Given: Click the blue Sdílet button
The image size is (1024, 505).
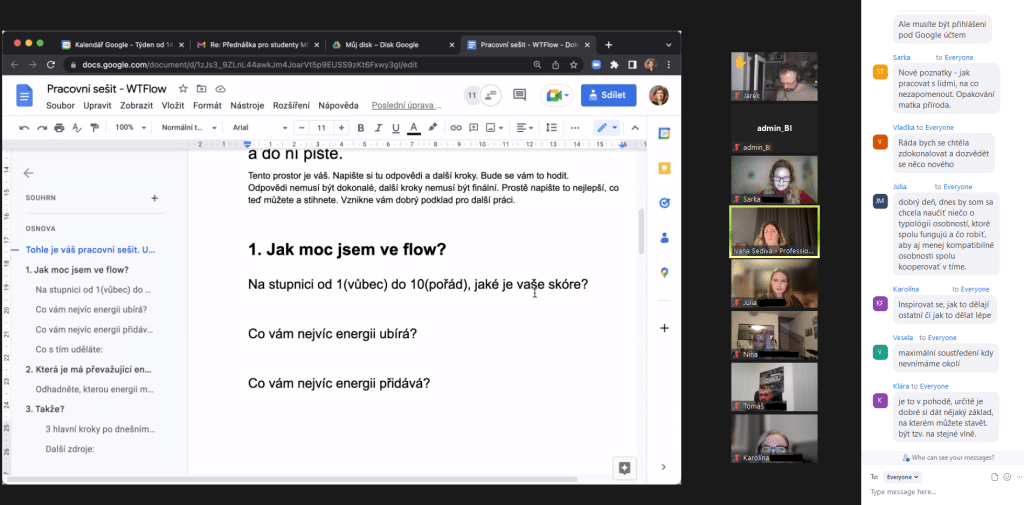Looking at the screenshot, I should click(x=608, y=95).
